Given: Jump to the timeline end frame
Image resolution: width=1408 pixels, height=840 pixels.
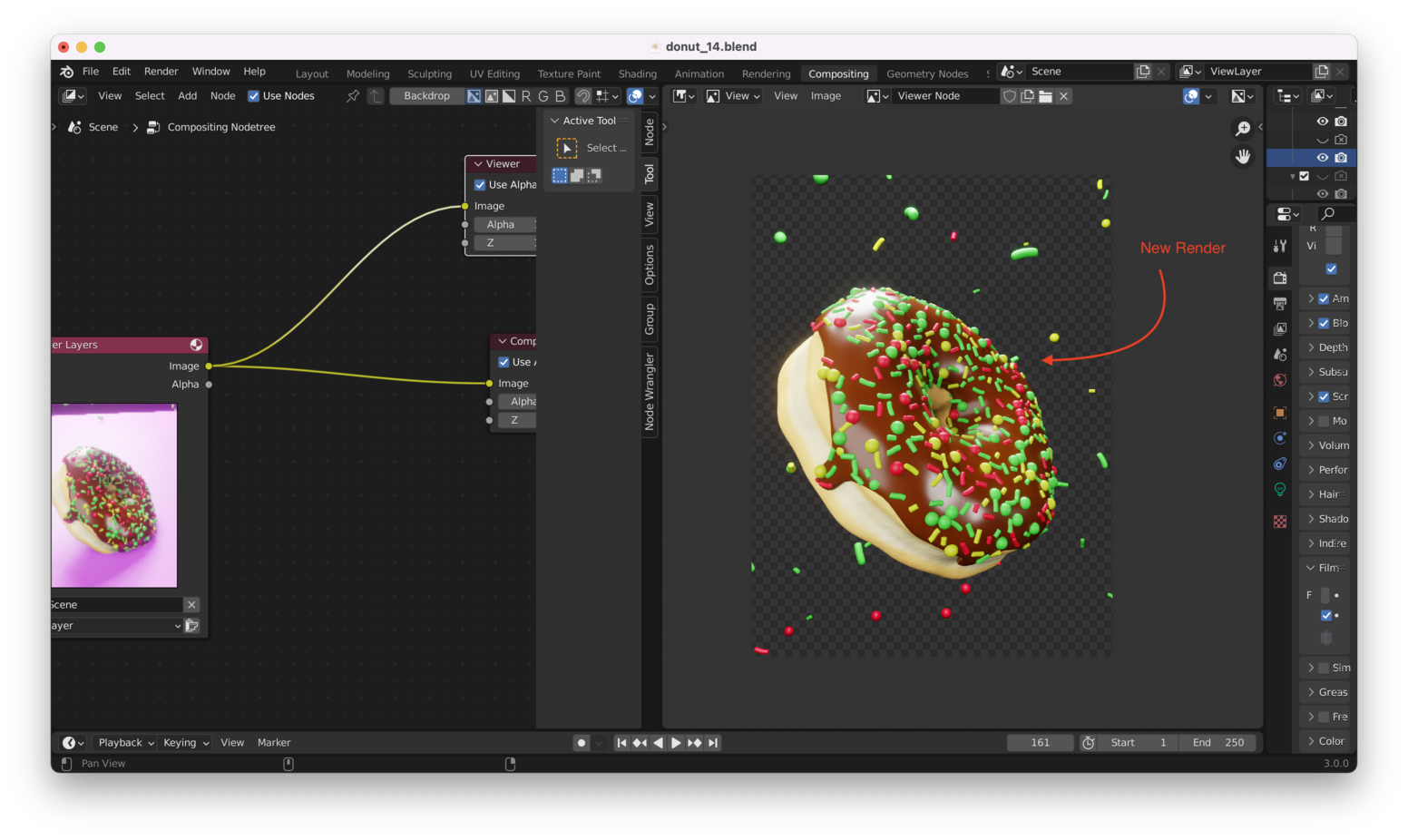Looking at the screenshot, I should (713, 743).
